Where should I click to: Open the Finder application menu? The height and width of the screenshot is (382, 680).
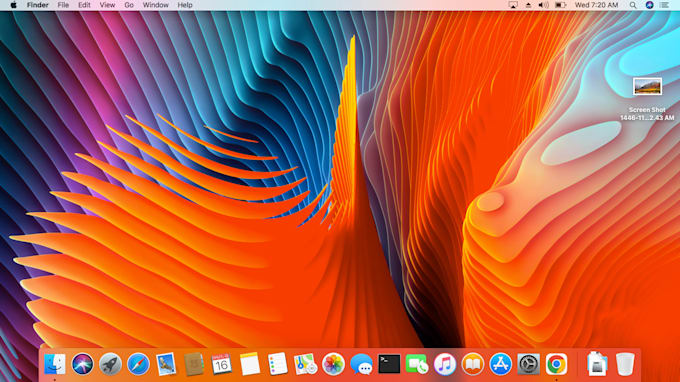click(37, 5)
